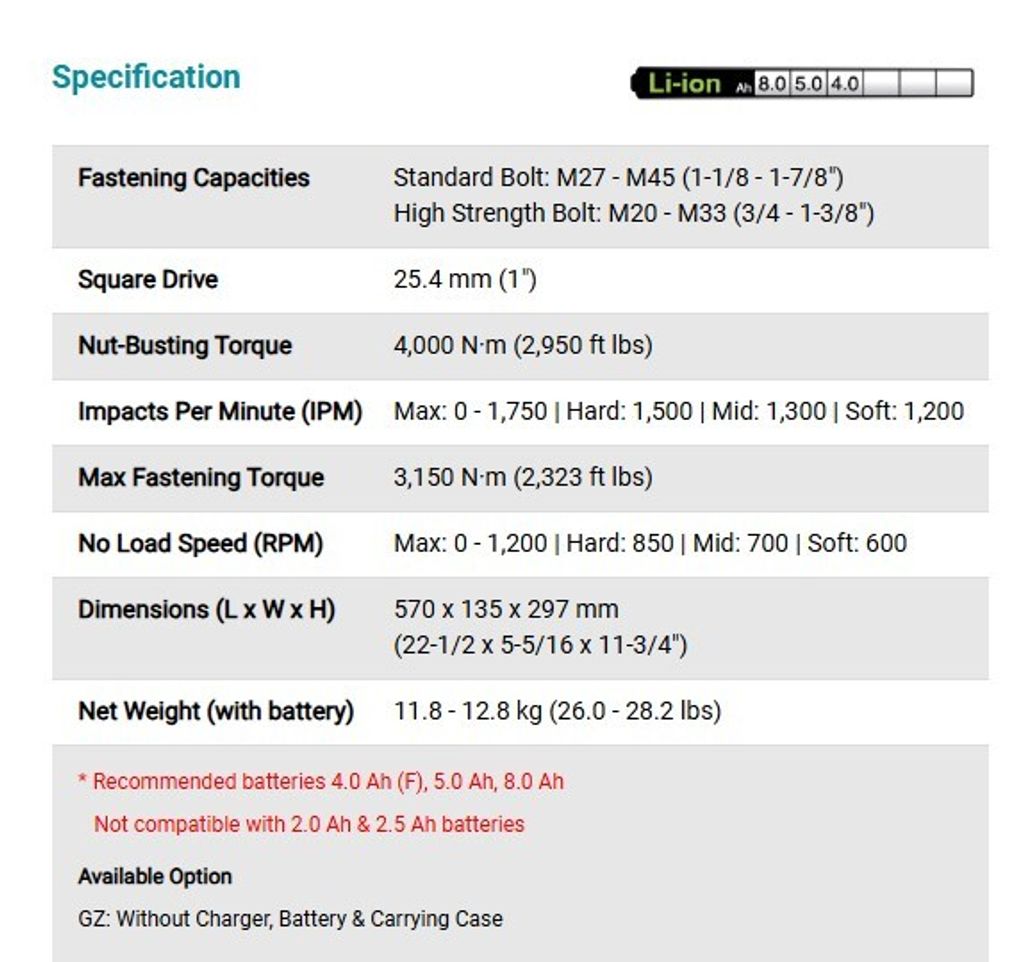Viewport: 1024px width, 962px height.
Task: Click the Net Weight (with battery) label
Action: pos(216,711)
